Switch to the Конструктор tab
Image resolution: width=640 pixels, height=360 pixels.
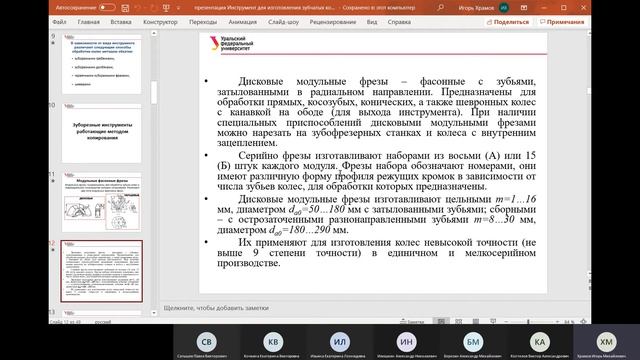click(x=160, y=22)
